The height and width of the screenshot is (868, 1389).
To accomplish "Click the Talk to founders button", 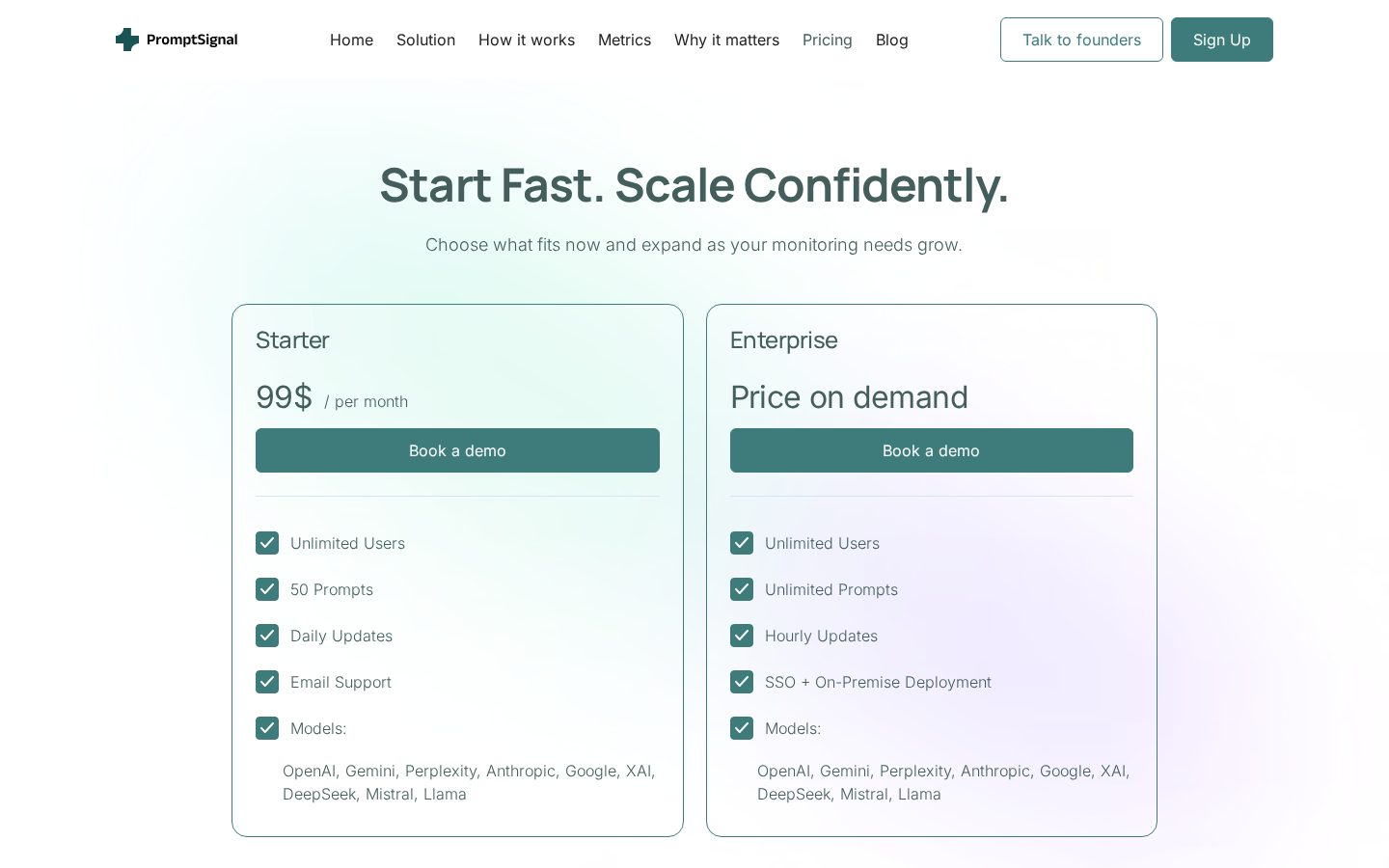I will pyautogui.click(x=1081, y=40).
